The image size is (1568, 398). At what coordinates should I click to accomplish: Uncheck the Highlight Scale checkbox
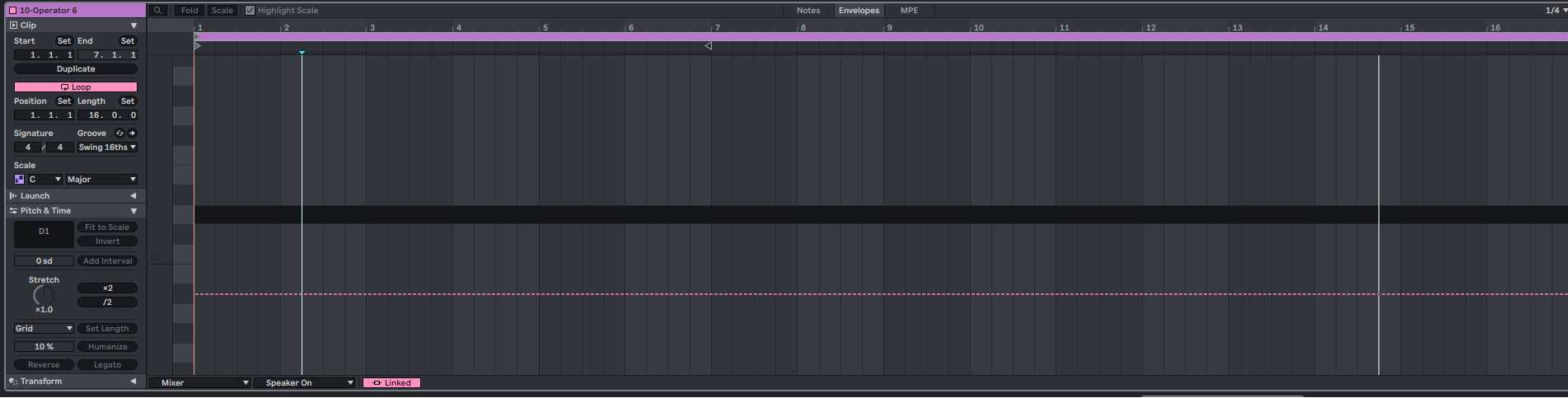[250, 11]
